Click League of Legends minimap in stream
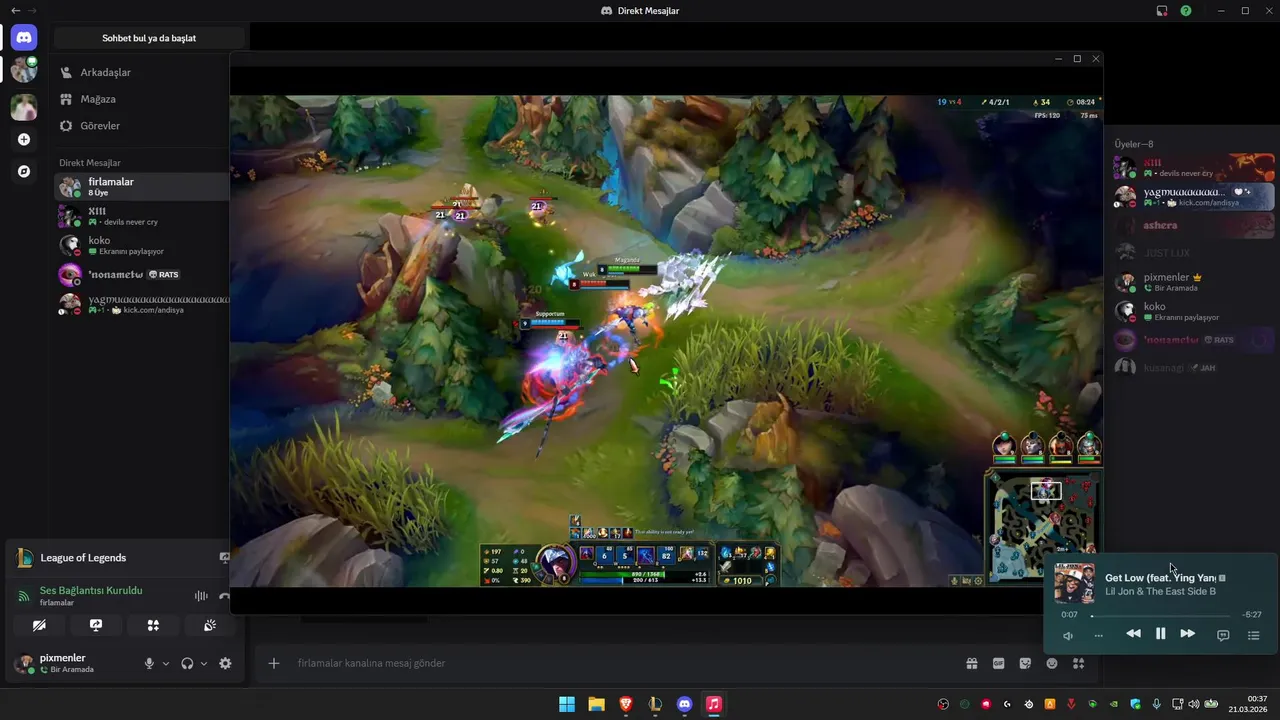The width and height of the screenshot is (1280, 720). [1043, 525]
